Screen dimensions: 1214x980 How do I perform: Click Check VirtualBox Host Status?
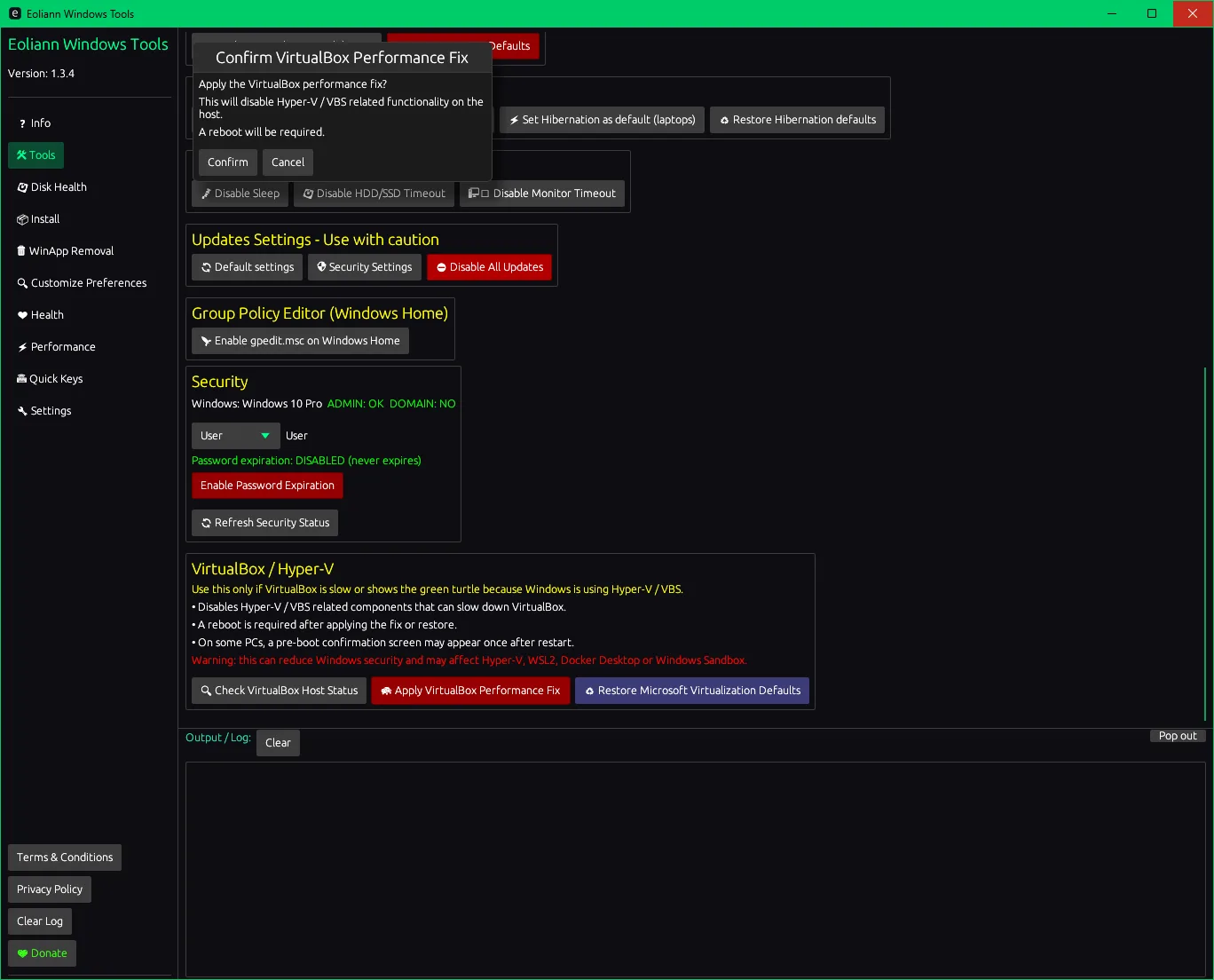coord(279,691)
